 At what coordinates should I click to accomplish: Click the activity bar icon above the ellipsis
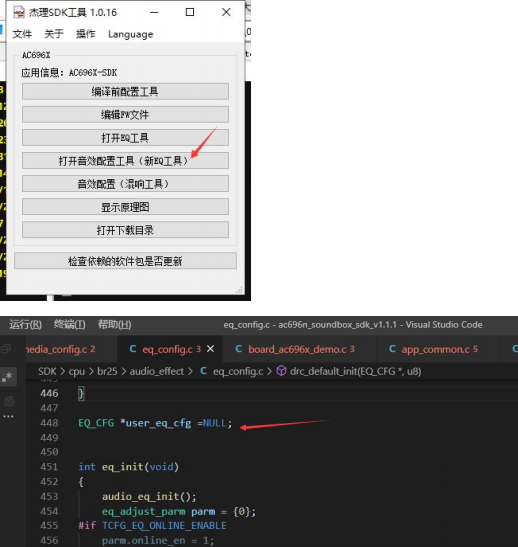pyautogui.click(x=9, y=401)
